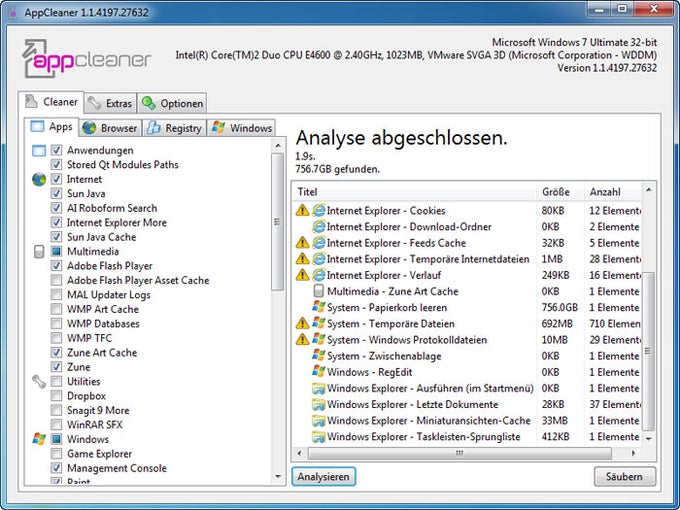Click results horizontal scrollbar right arrow
The image size is (680, 510).
pos(634,453)
